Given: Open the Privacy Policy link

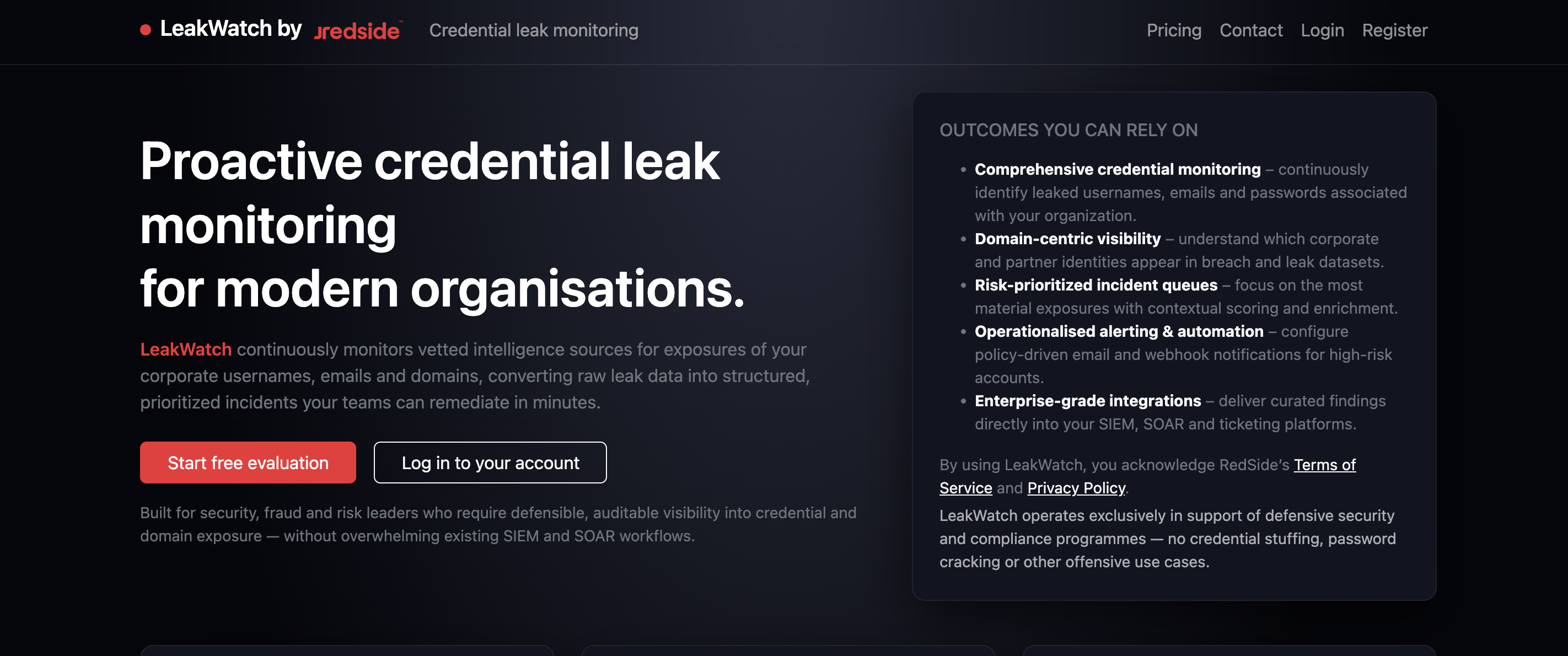Looking at the screenshot, I should click(1076, 487).
